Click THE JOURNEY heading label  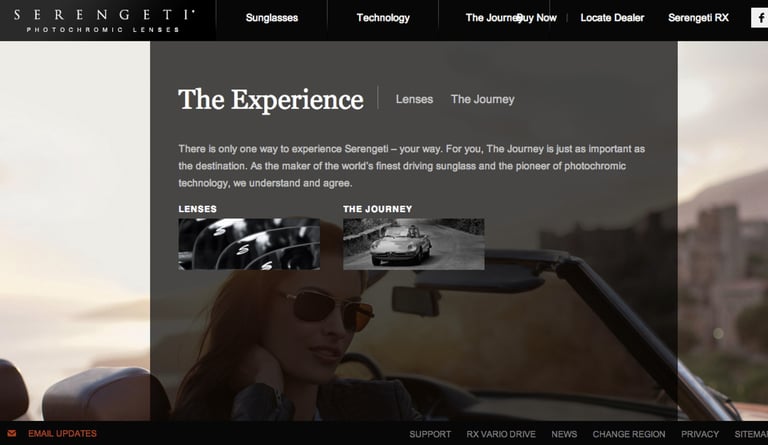tap(378, 209)
